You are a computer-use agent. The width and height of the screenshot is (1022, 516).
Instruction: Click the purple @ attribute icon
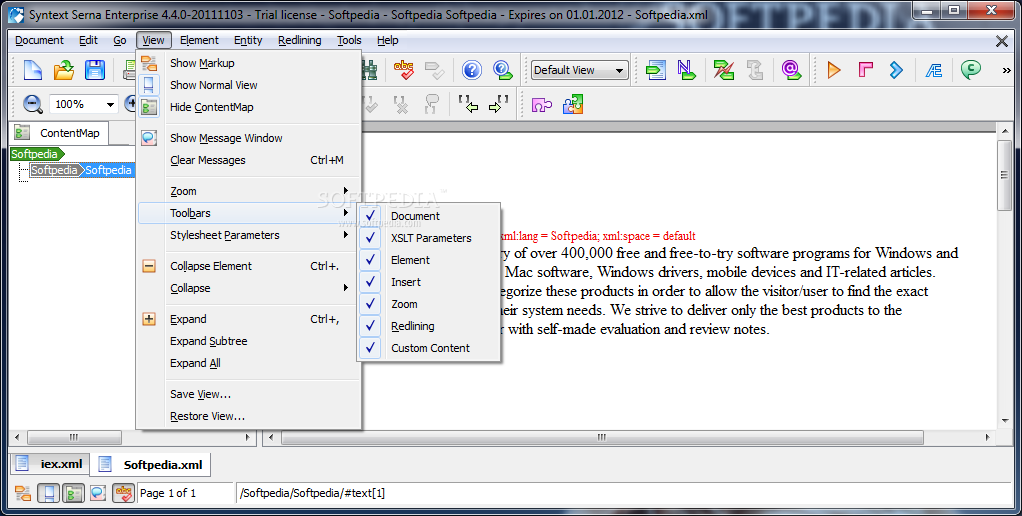tap(791, 70)
